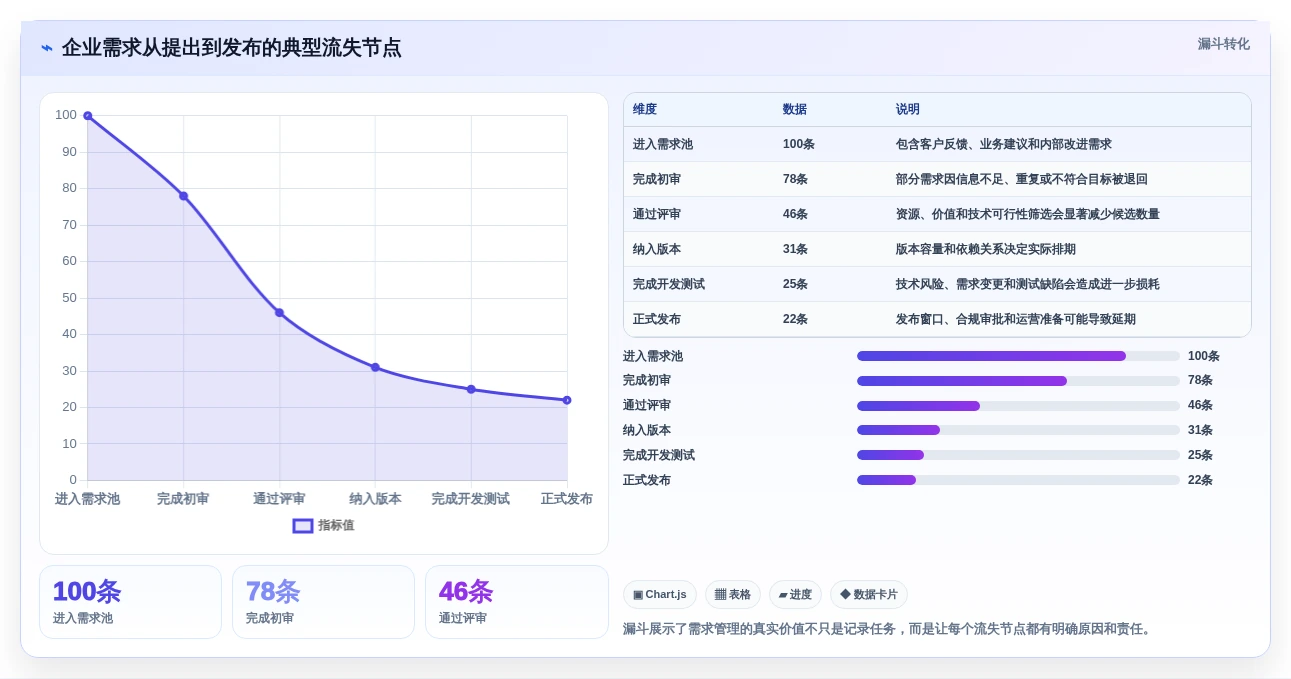Screen dimensions: 1291x679
Task: Select the chart point at 完成初审
Action: (184, 196)
